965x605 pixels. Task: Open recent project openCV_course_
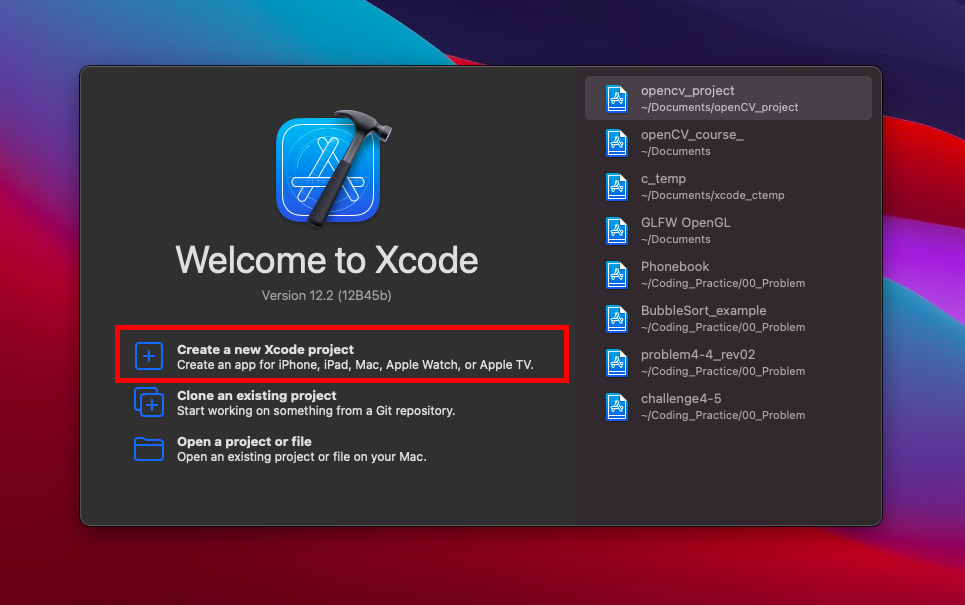(x=728, y=142)
